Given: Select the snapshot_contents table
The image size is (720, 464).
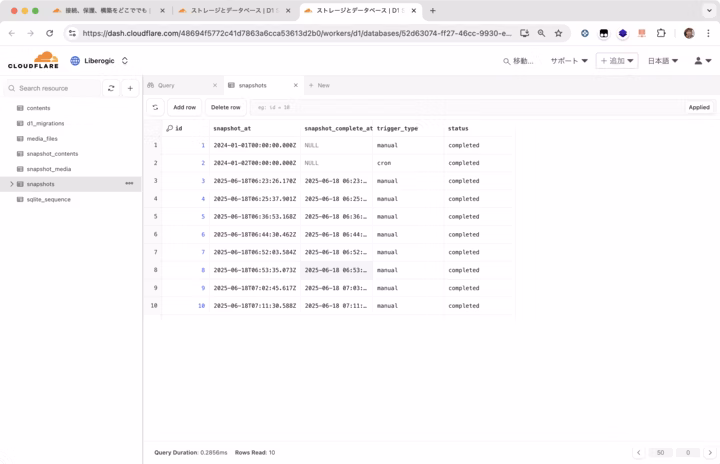Looking at the screenshot, I should (52, 154).
